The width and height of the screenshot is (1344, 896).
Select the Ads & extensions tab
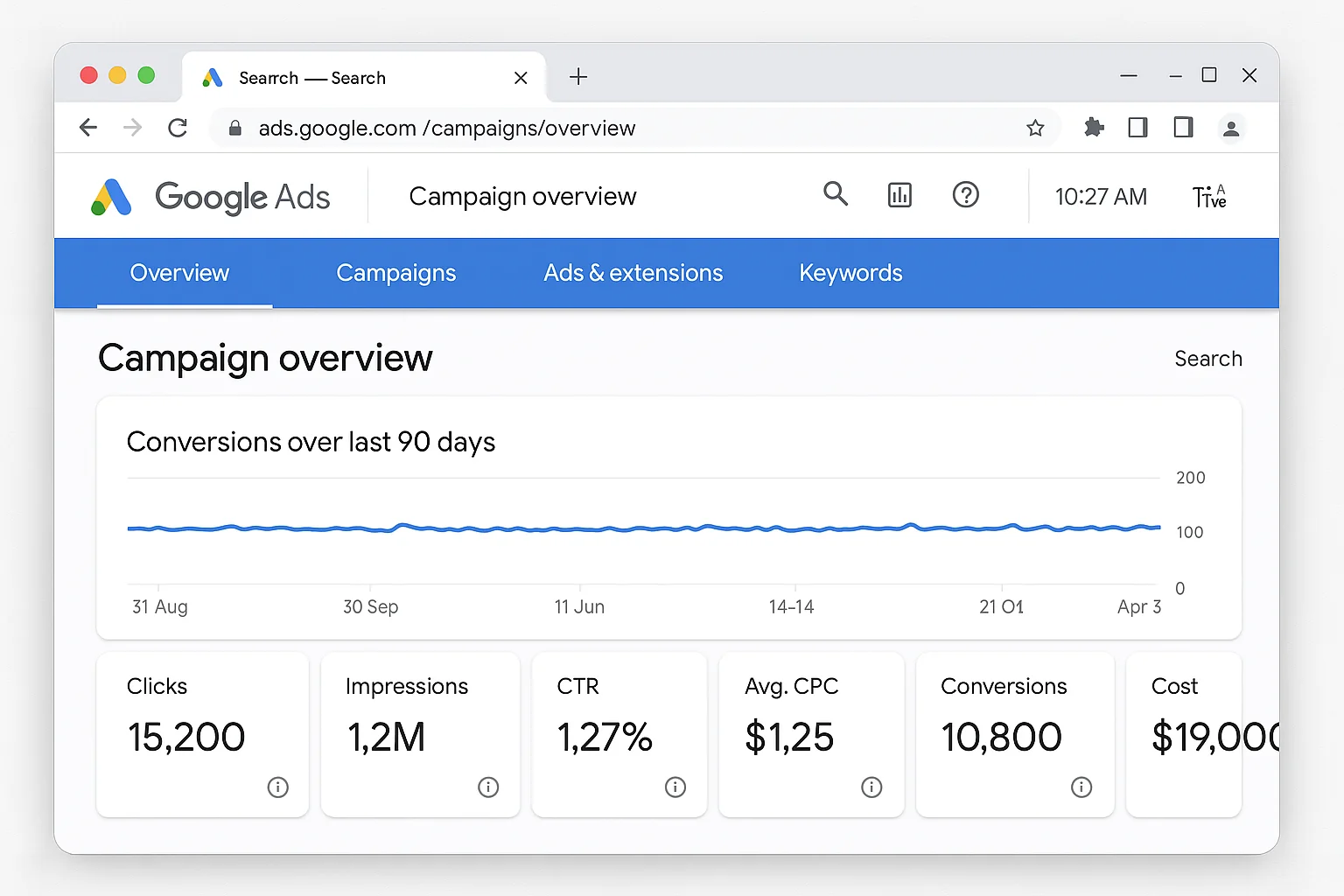(x=633, y=273)
